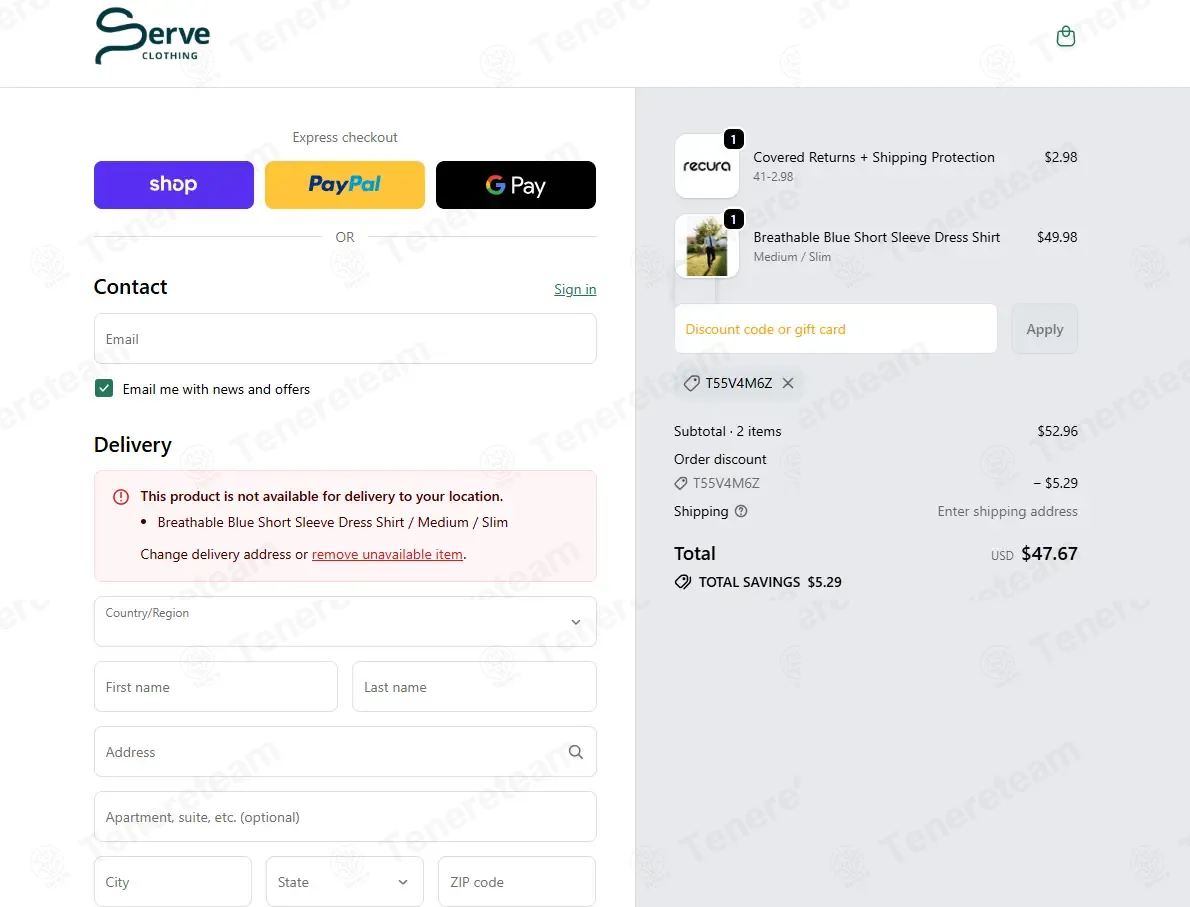Focus the Discount code or gift card field
Screen dimensions: 1190x907
836,329
